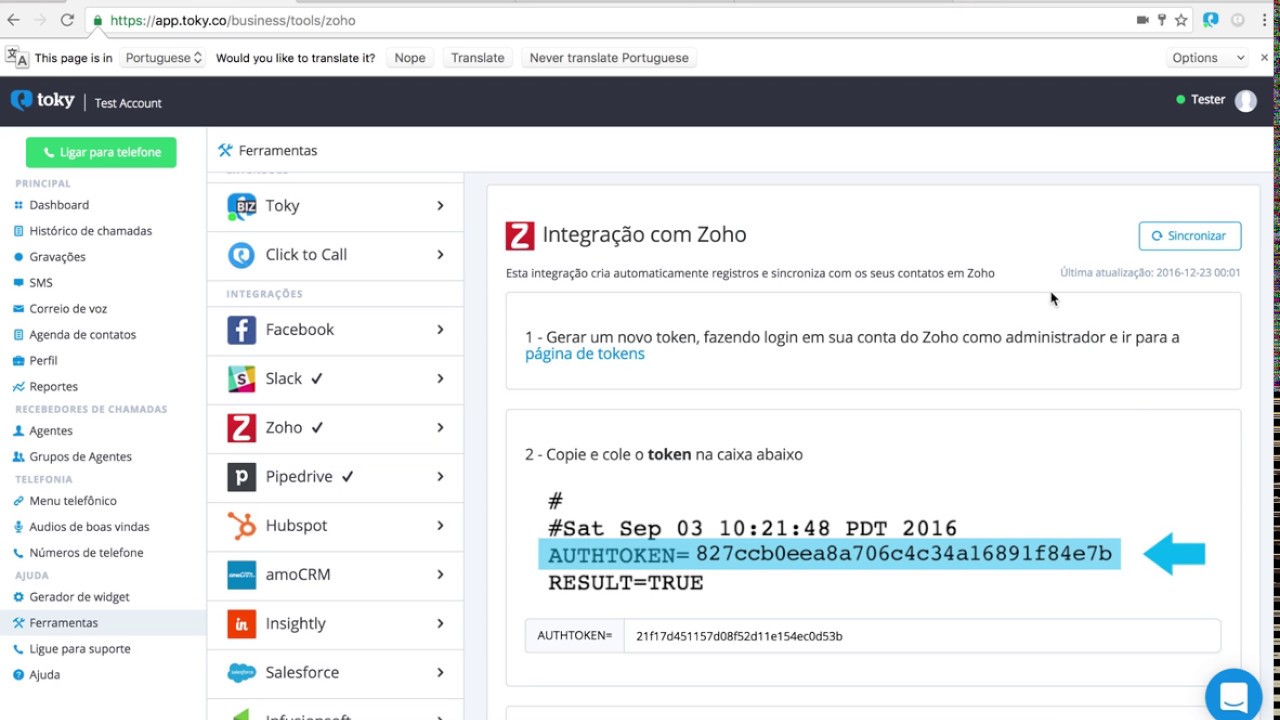
Task: Click the Sincronizar button
Action: click(x=1190, y=236)
